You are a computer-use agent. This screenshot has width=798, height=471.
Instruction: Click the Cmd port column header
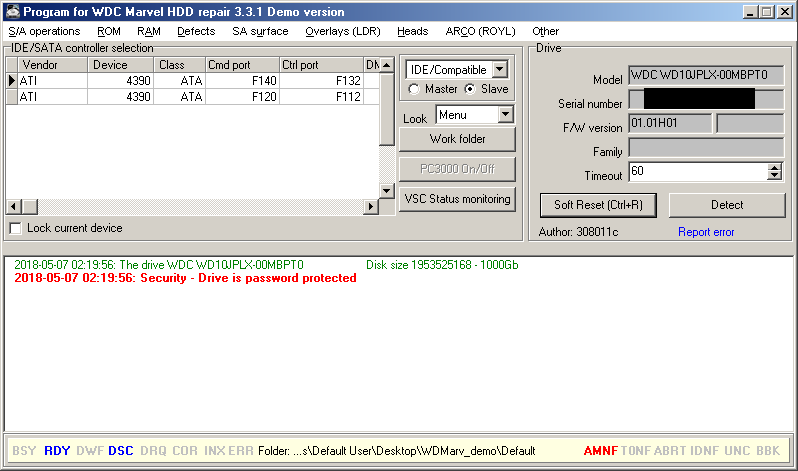pos(243,65)
